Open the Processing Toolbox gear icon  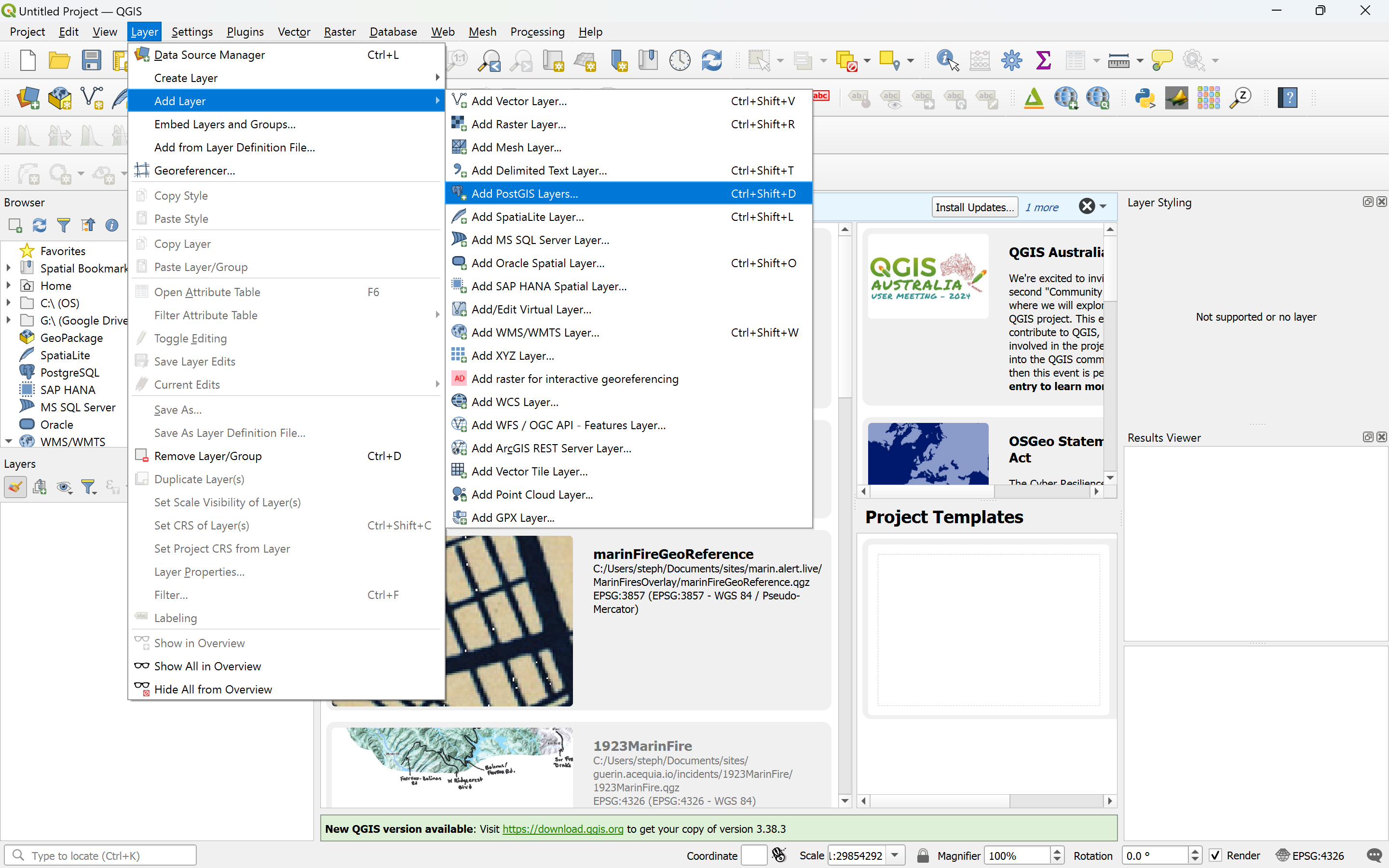[1011, 60]
